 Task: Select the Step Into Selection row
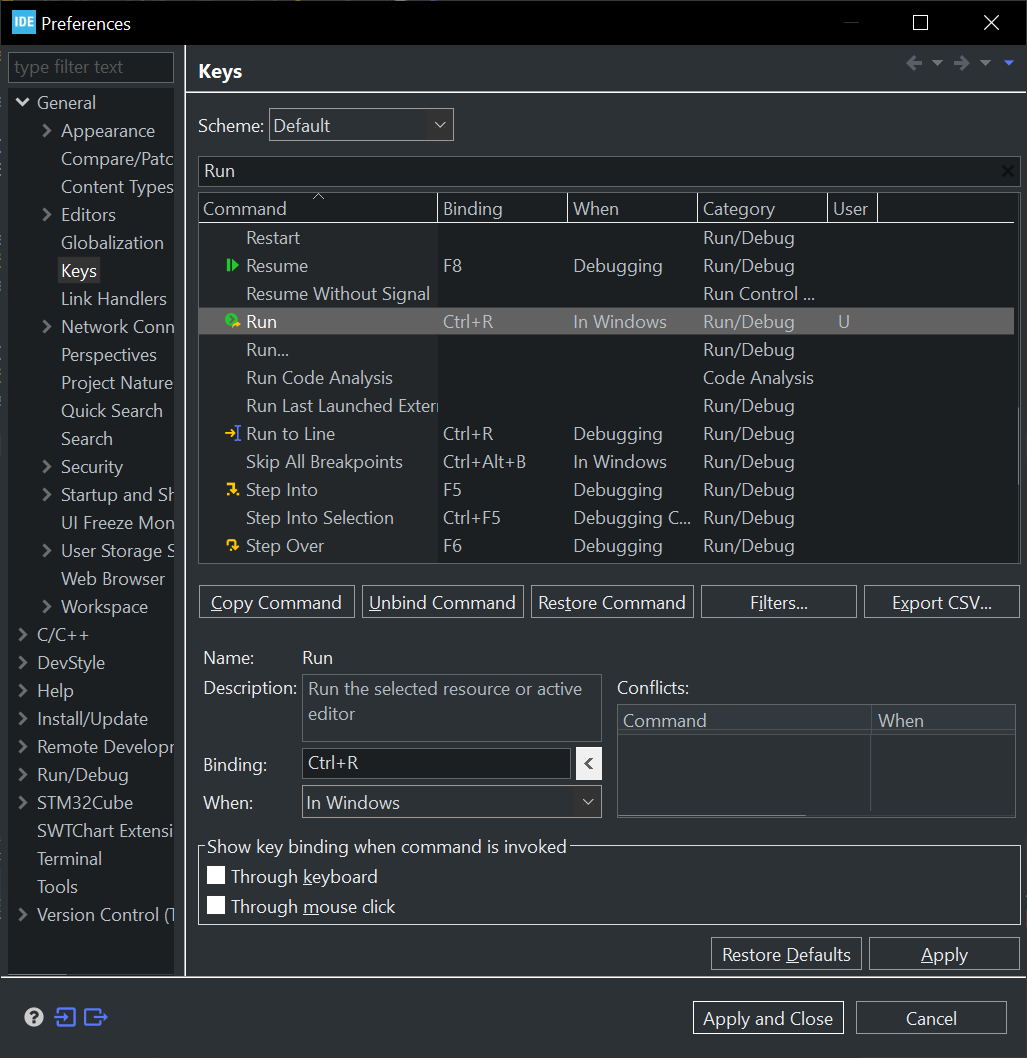pyautogui.click(x=607, y=518)
